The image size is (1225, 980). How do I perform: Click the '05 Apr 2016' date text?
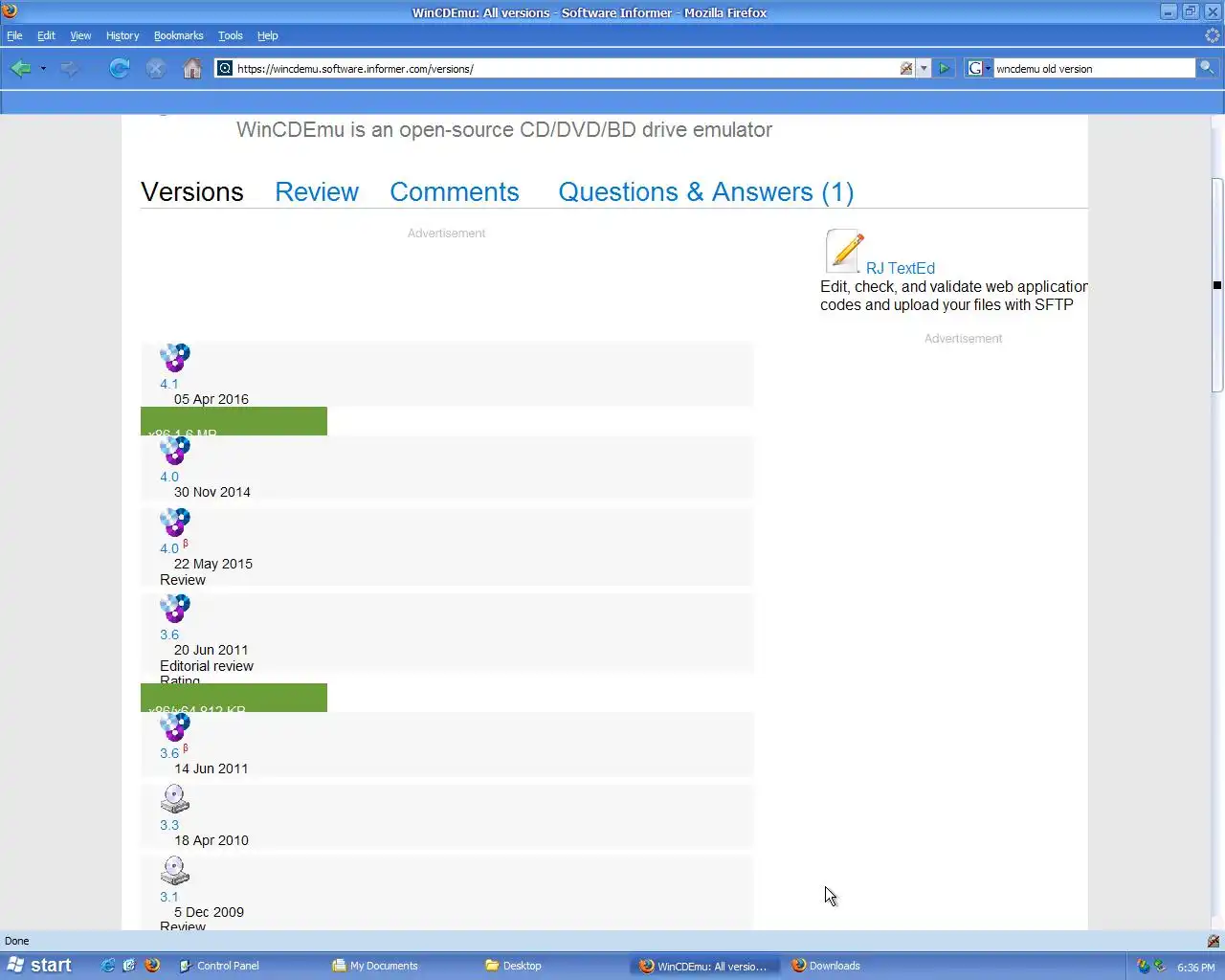(x=212, y=399)
